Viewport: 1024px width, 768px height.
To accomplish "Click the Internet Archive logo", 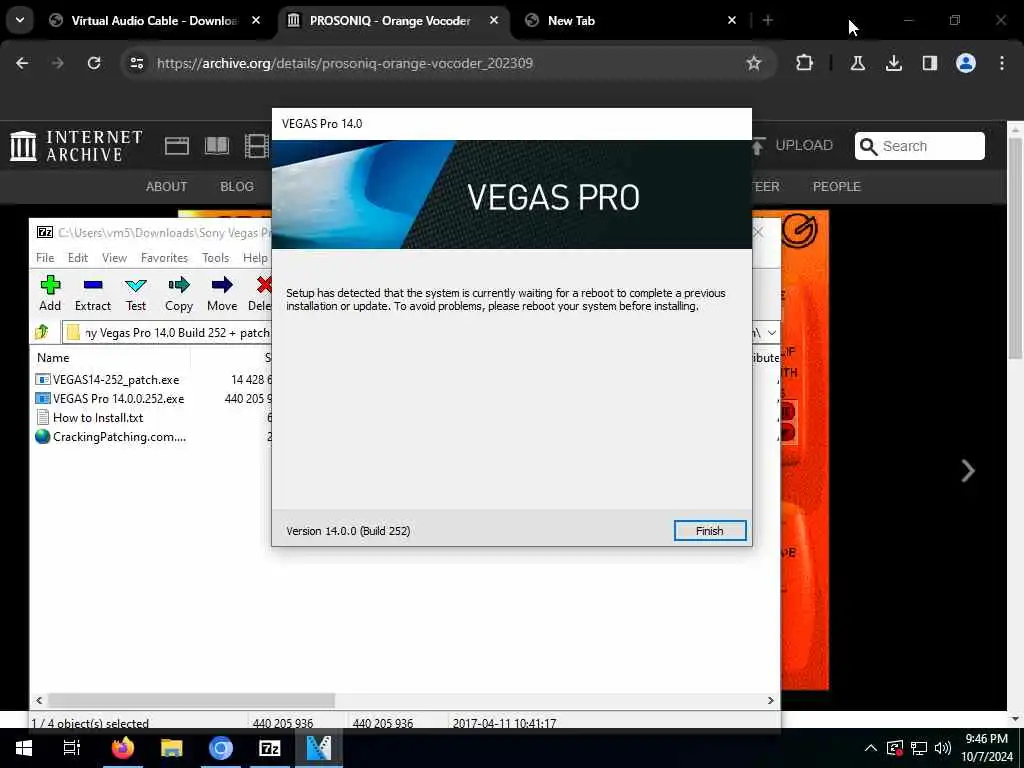I will coord(76,146).
